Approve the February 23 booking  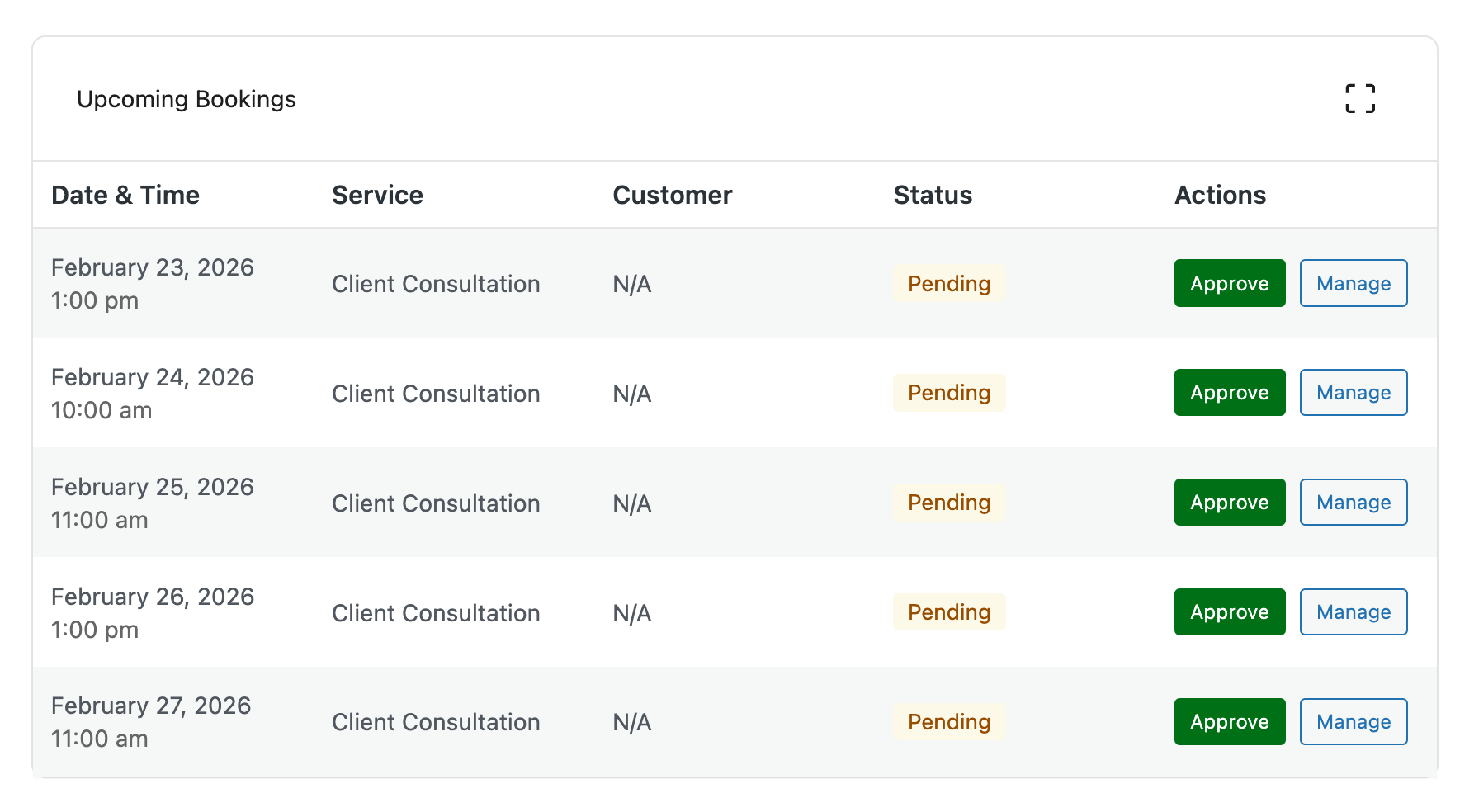point(1229,283)
